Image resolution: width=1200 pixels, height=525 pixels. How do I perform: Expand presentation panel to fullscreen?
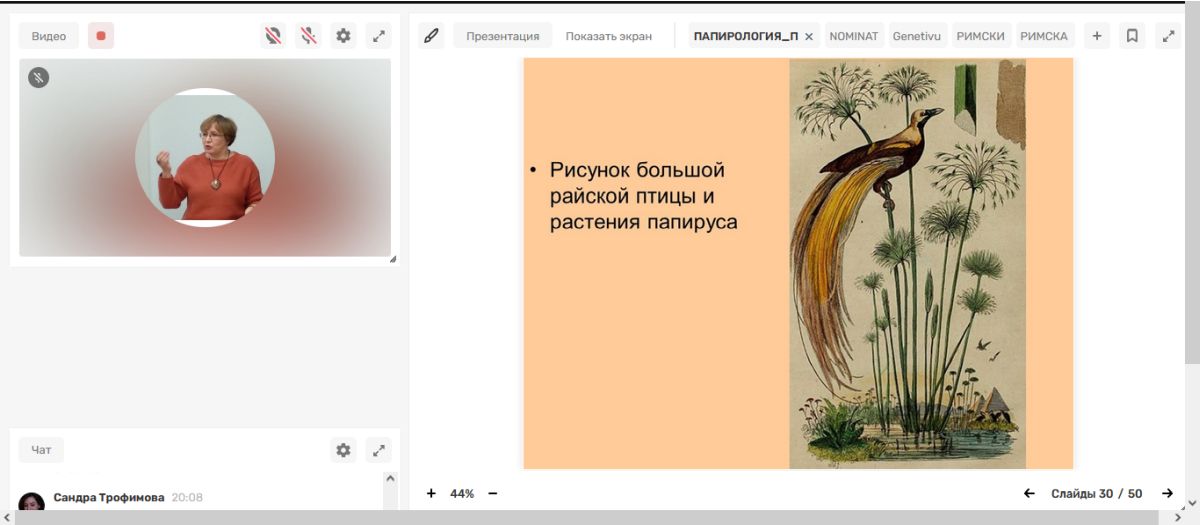[1168, 36]
